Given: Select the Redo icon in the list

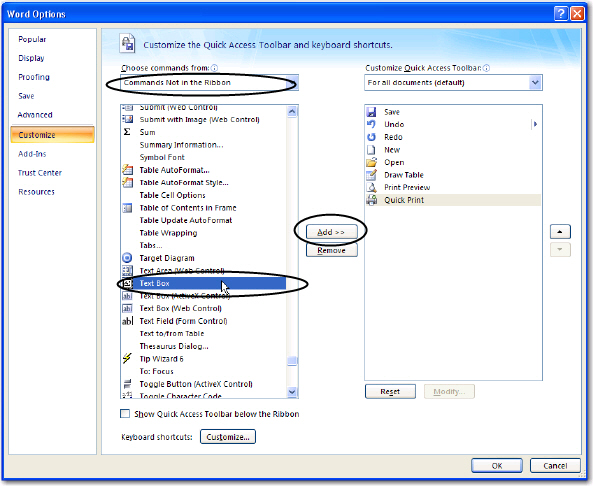Looking at the screenshot, I should (371, 137).
